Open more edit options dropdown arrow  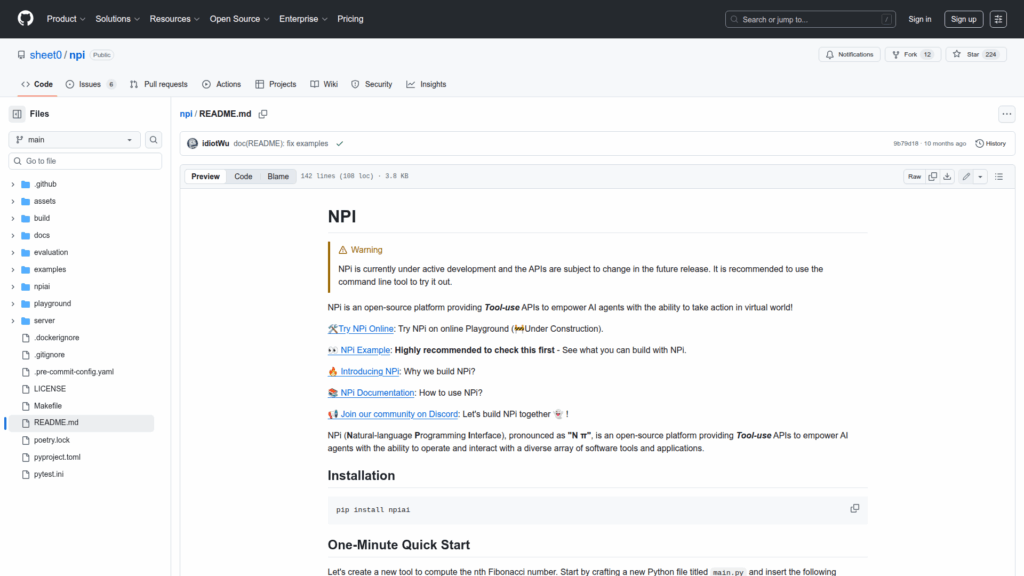coord(980,176)
